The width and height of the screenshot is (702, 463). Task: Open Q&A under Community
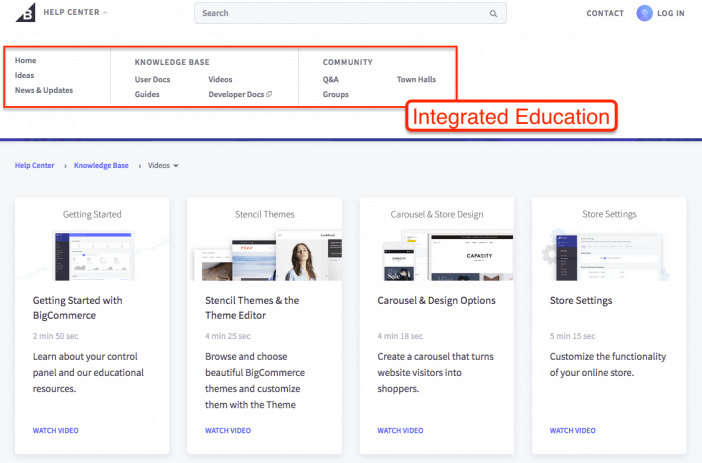click(330, 79)
